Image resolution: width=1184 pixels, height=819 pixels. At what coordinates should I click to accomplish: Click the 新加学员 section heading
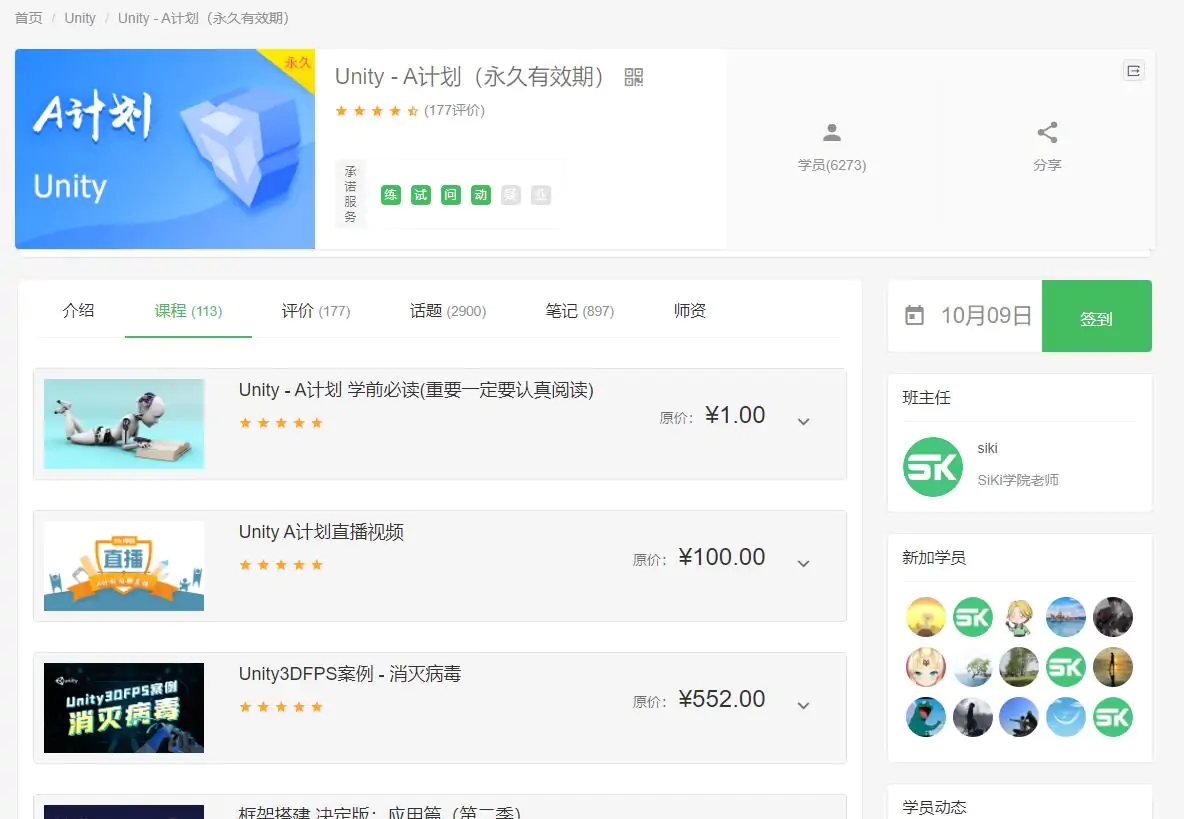click(934, 558)
